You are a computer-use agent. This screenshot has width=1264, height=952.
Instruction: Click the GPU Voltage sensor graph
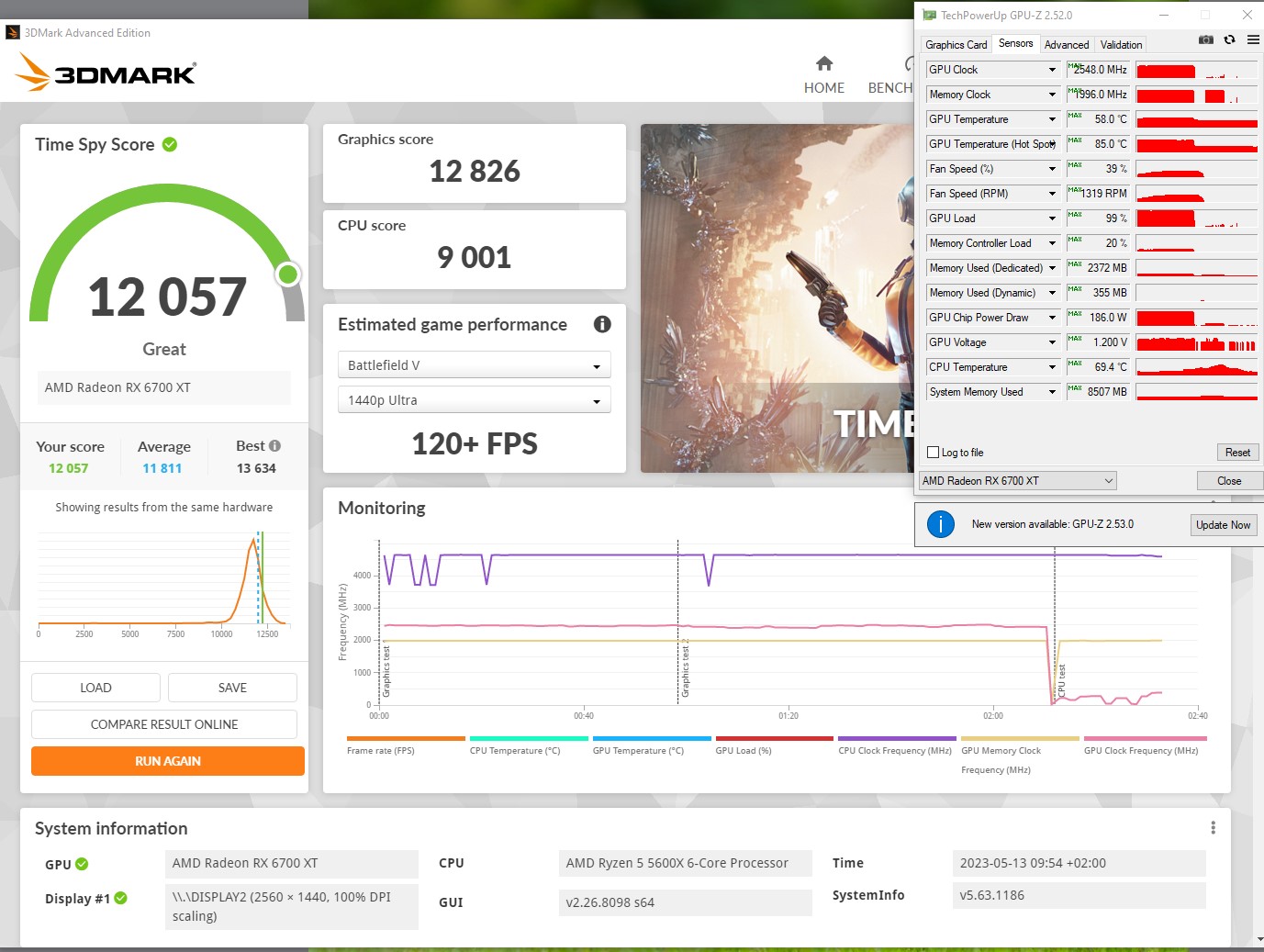(1196, 342)
